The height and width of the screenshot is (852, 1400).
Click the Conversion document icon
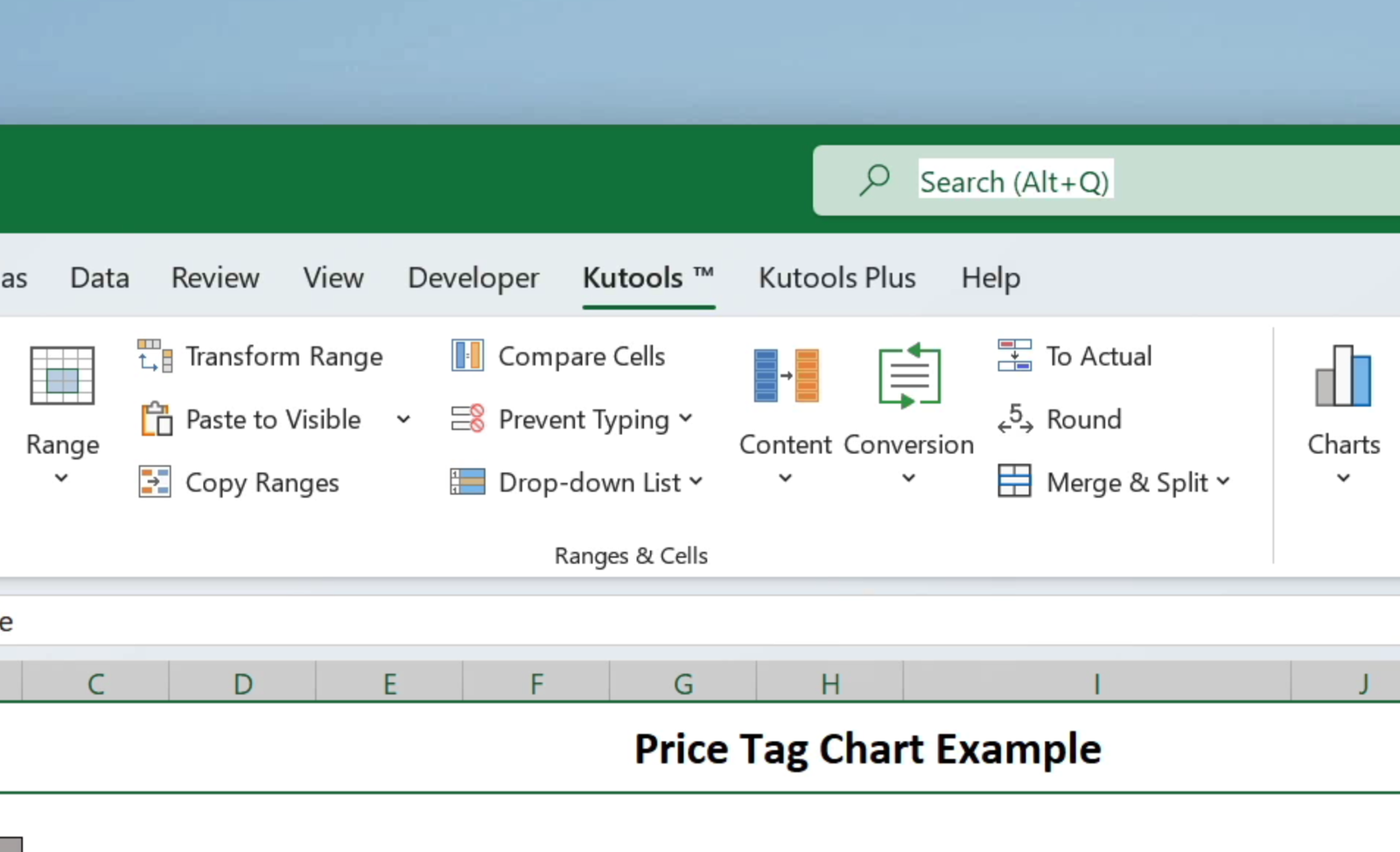click(x=908, y=376)
